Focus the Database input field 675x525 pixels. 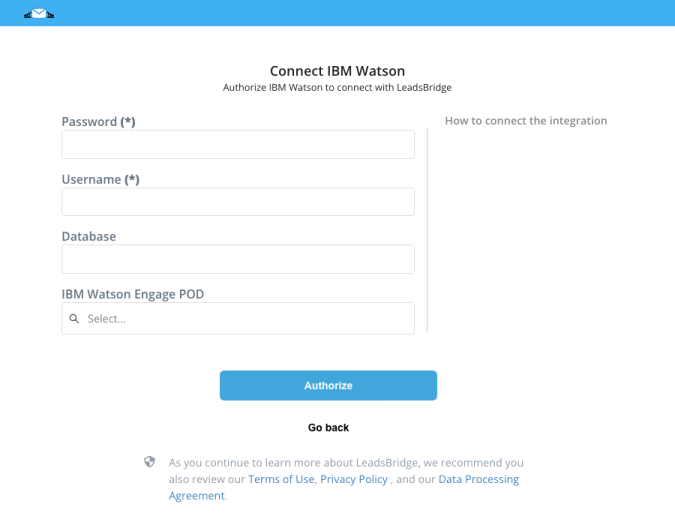tap(238, 259)
